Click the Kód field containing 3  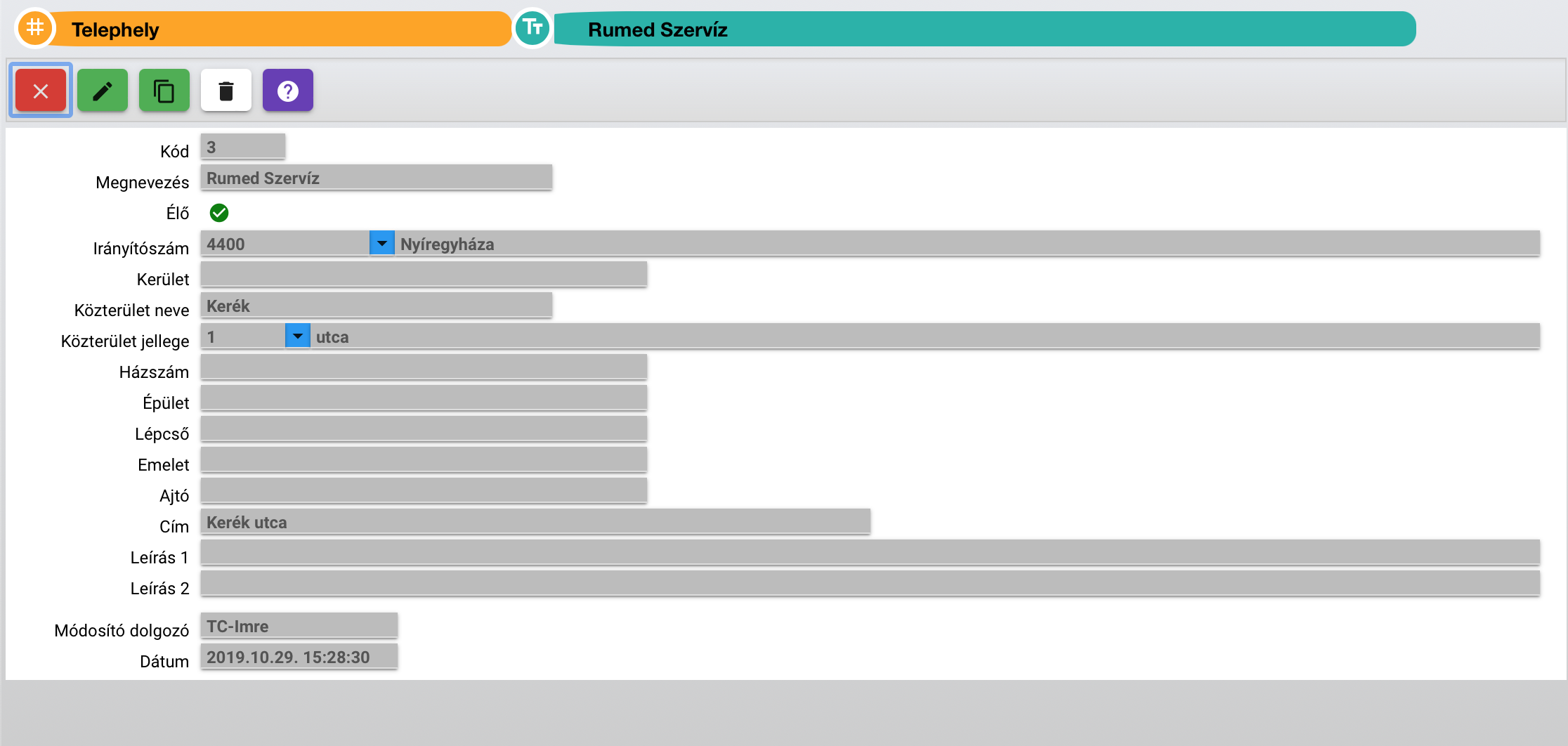click(243, 146)
